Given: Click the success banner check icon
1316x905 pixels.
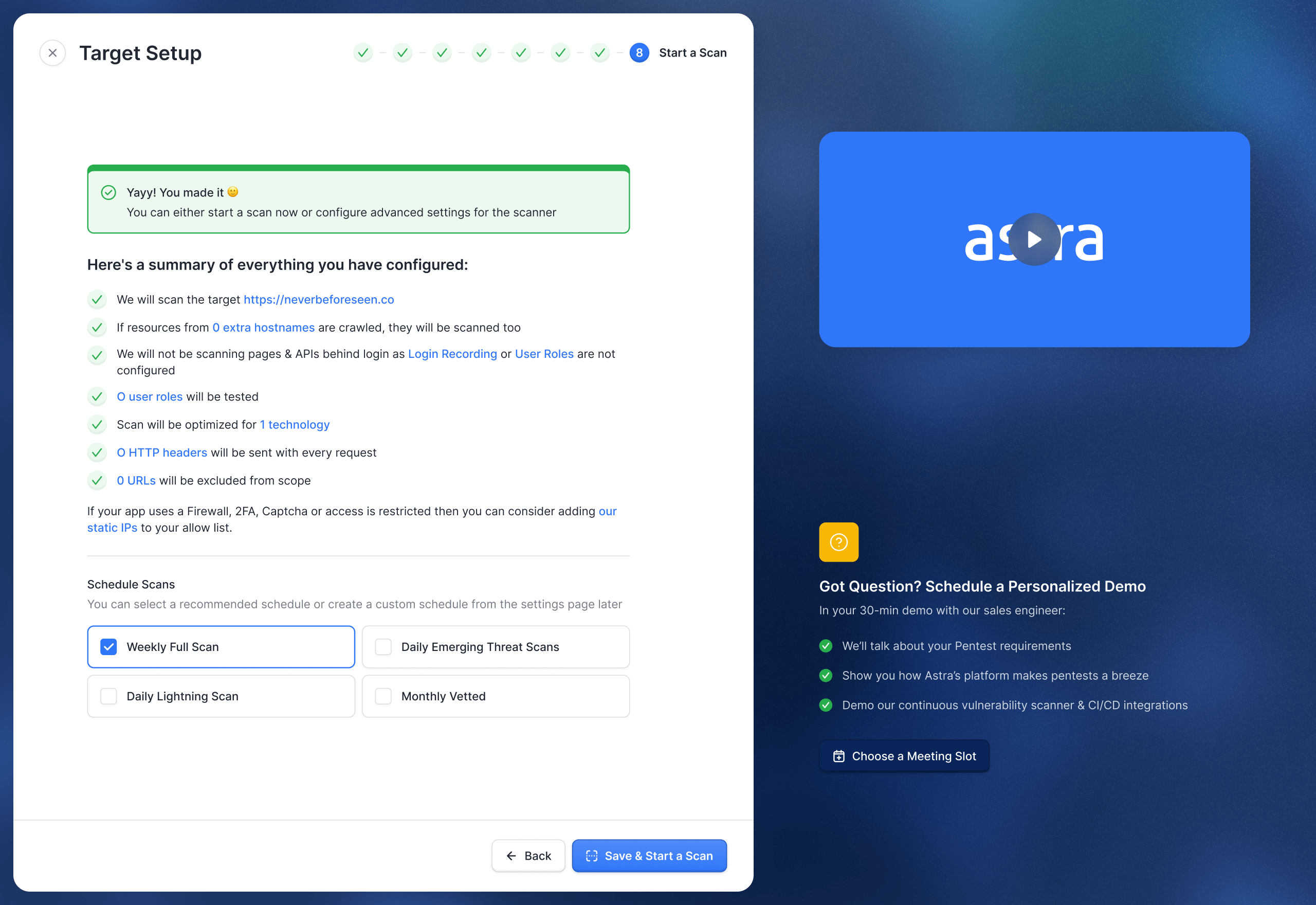Looking at the screenshot, I should coord(108,193).
